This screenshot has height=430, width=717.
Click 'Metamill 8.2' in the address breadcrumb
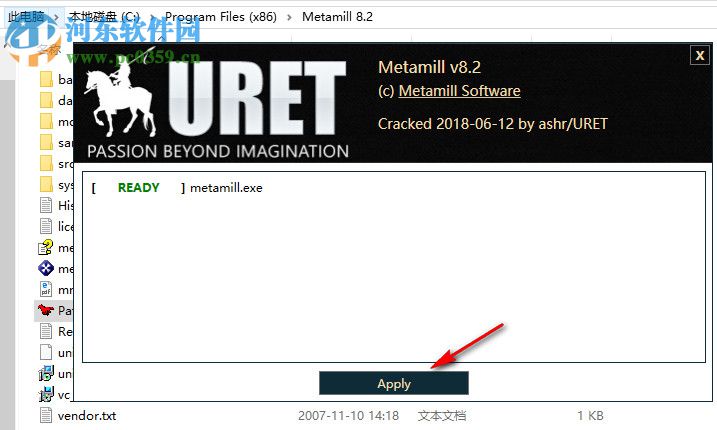[x=337, y=17]
